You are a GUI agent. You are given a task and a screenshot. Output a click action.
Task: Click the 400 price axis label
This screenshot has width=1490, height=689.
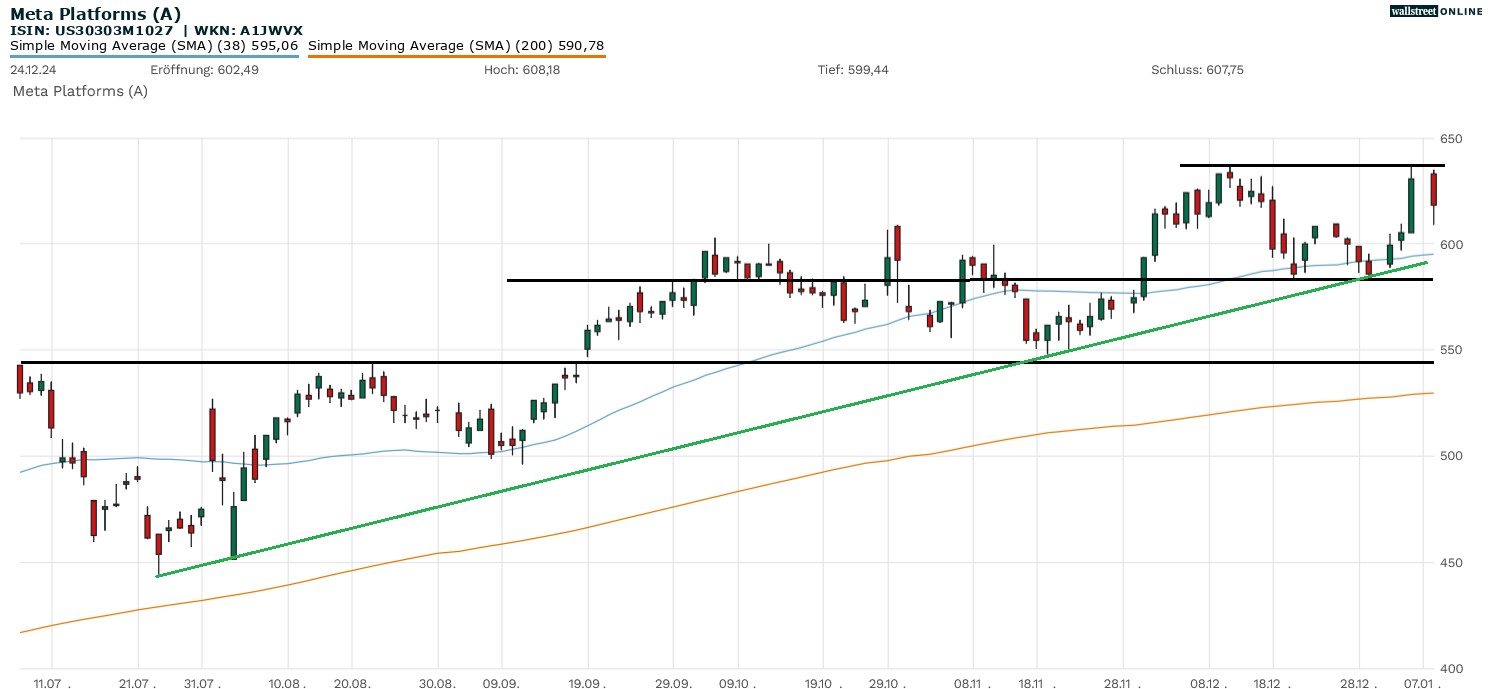[1450, 669]
